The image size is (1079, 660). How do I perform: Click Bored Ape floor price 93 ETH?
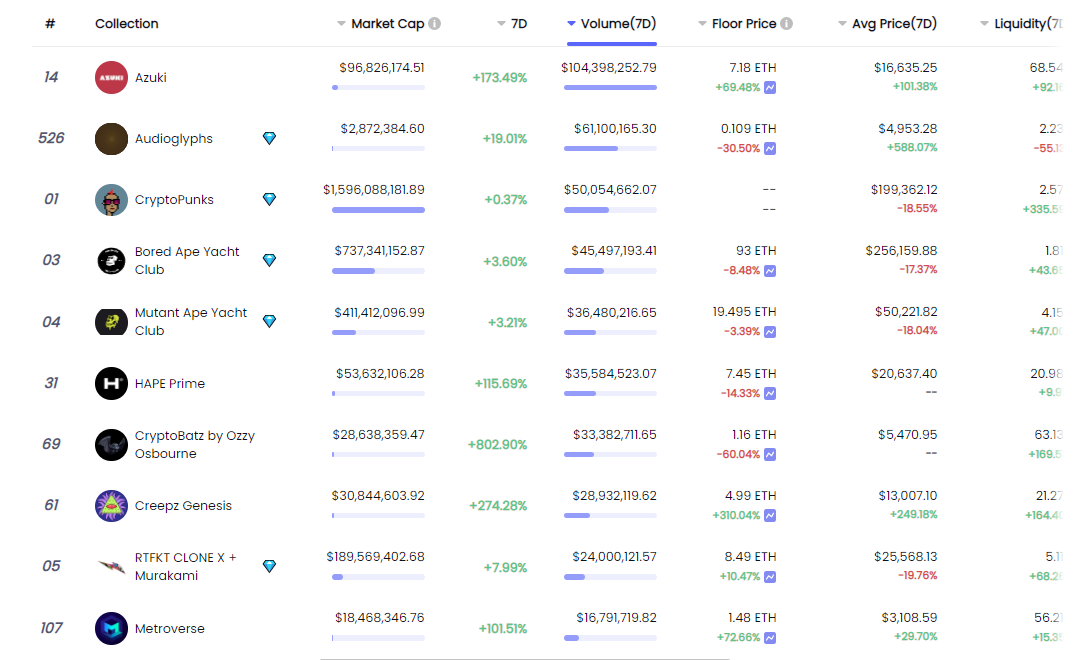[756, 251]
